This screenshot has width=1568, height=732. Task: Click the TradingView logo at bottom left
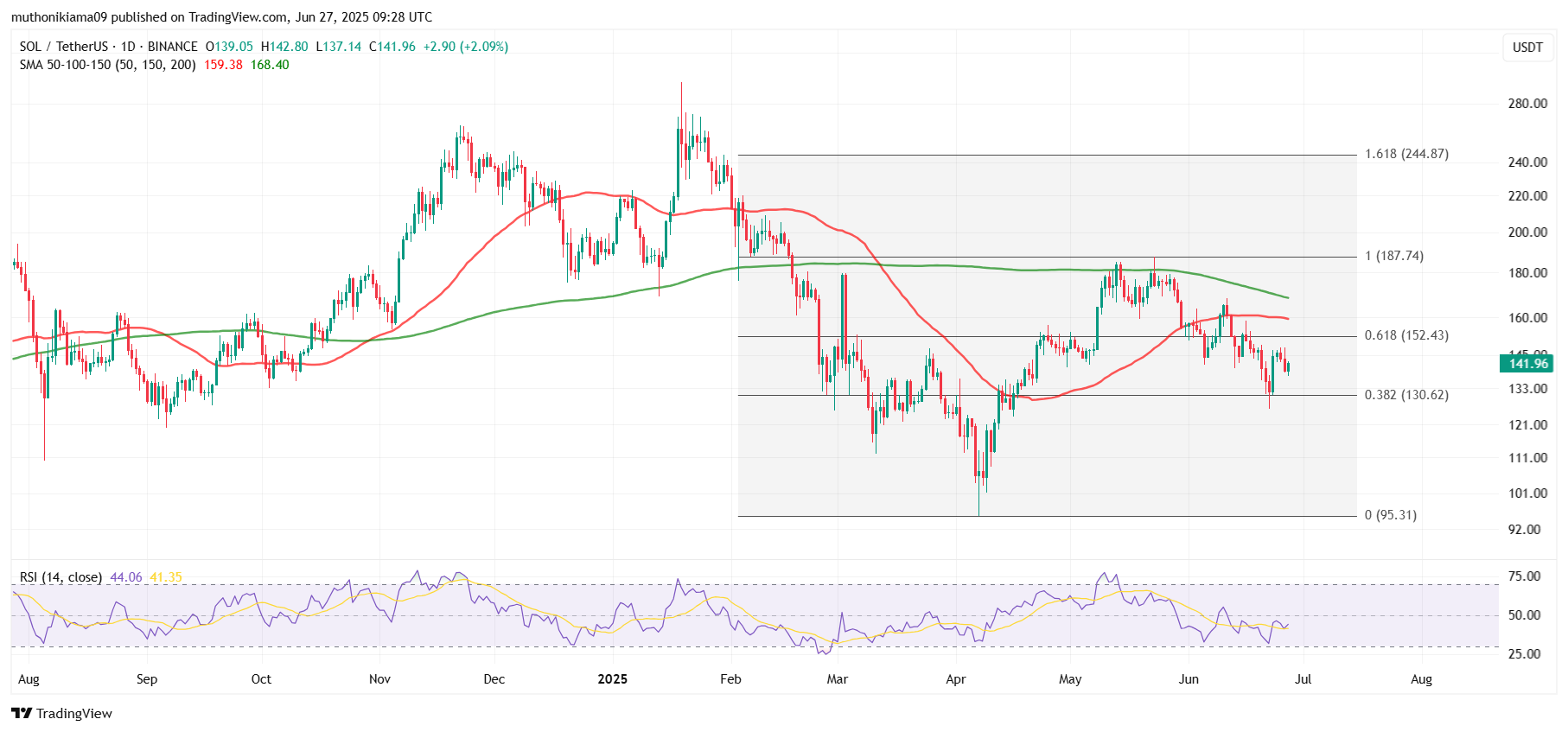(61, 713)
